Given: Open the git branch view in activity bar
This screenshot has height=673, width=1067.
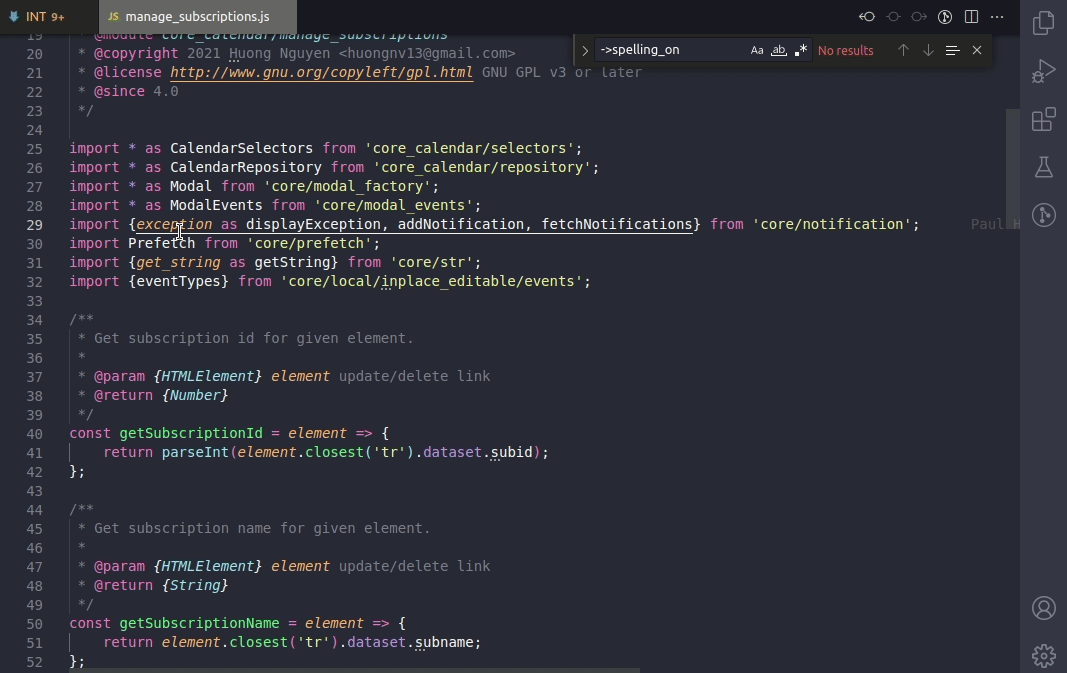Looking at the screenshot, I should click(x=1043, y=215).
